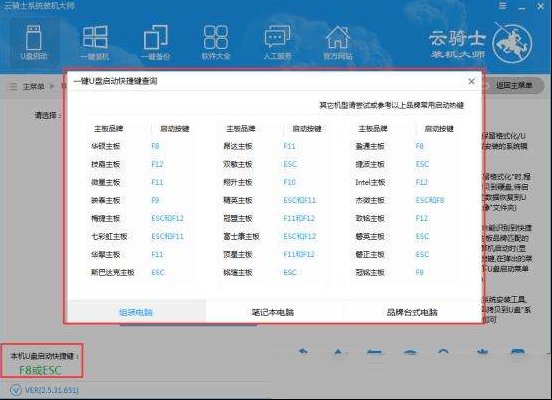Click ESC和F11 key for 七彩虹主板
This screenshot has height=400, width=552.
tap(168, 236)
